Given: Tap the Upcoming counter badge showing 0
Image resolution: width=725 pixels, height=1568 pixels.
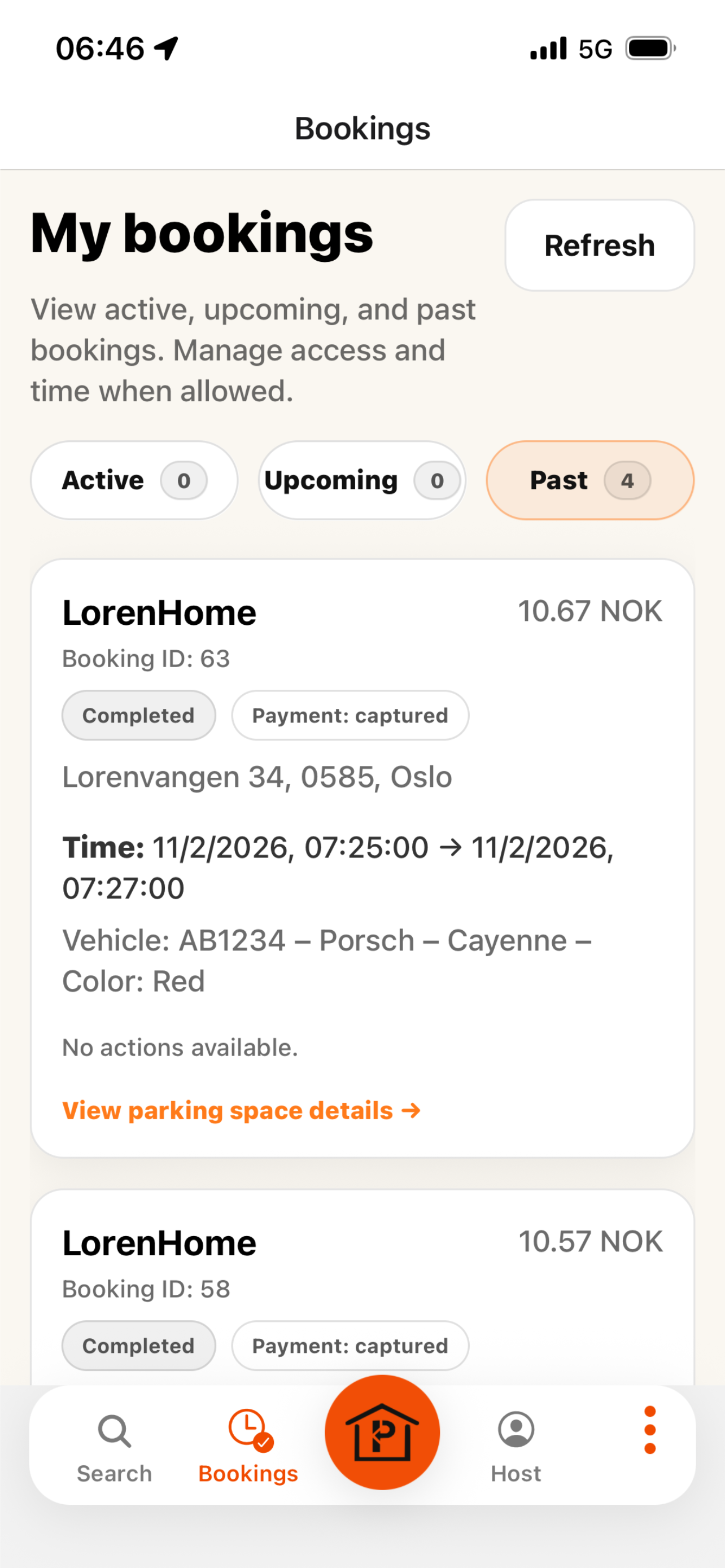Looking at the screenshot, I should (438, 480).
